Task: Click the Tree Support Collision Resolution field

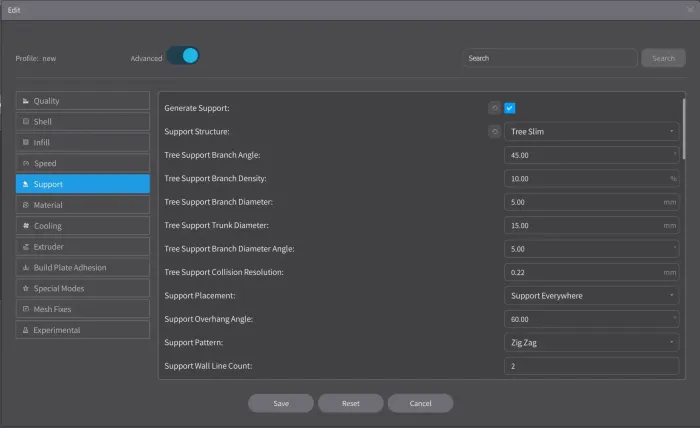Action: [592, 272]
